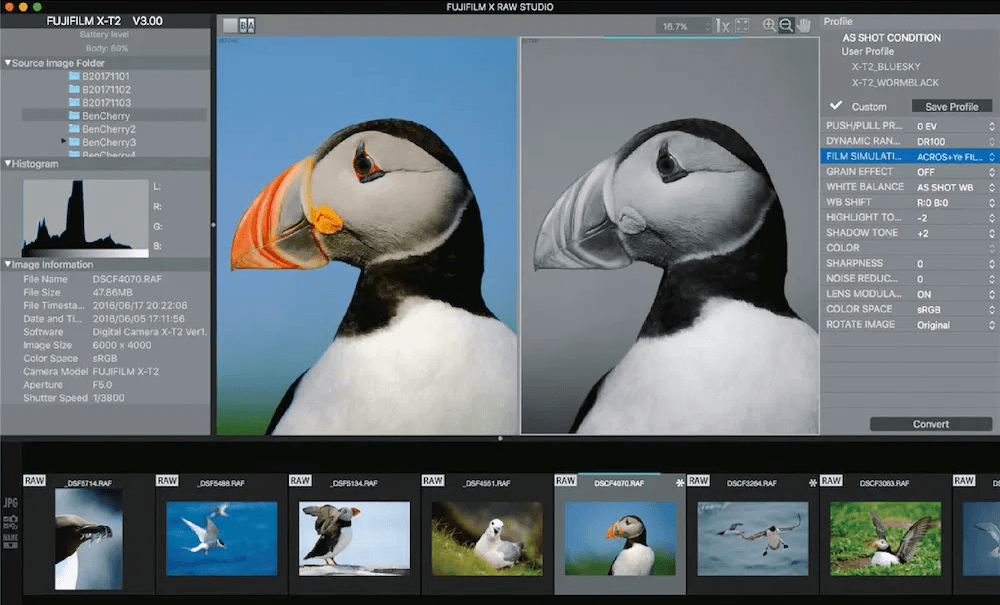Select the hand pan tool
1000x605 pixels.
pos(804,26)
